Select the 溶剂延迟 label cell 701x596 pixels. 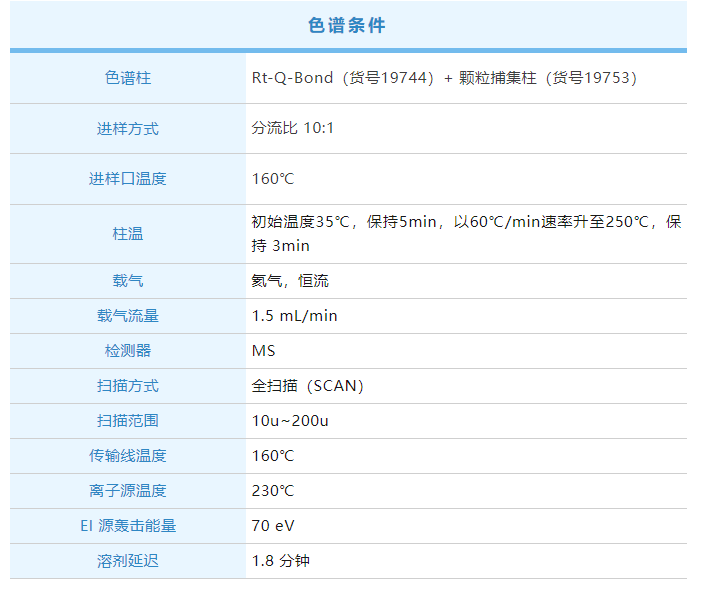click(128, 561)
